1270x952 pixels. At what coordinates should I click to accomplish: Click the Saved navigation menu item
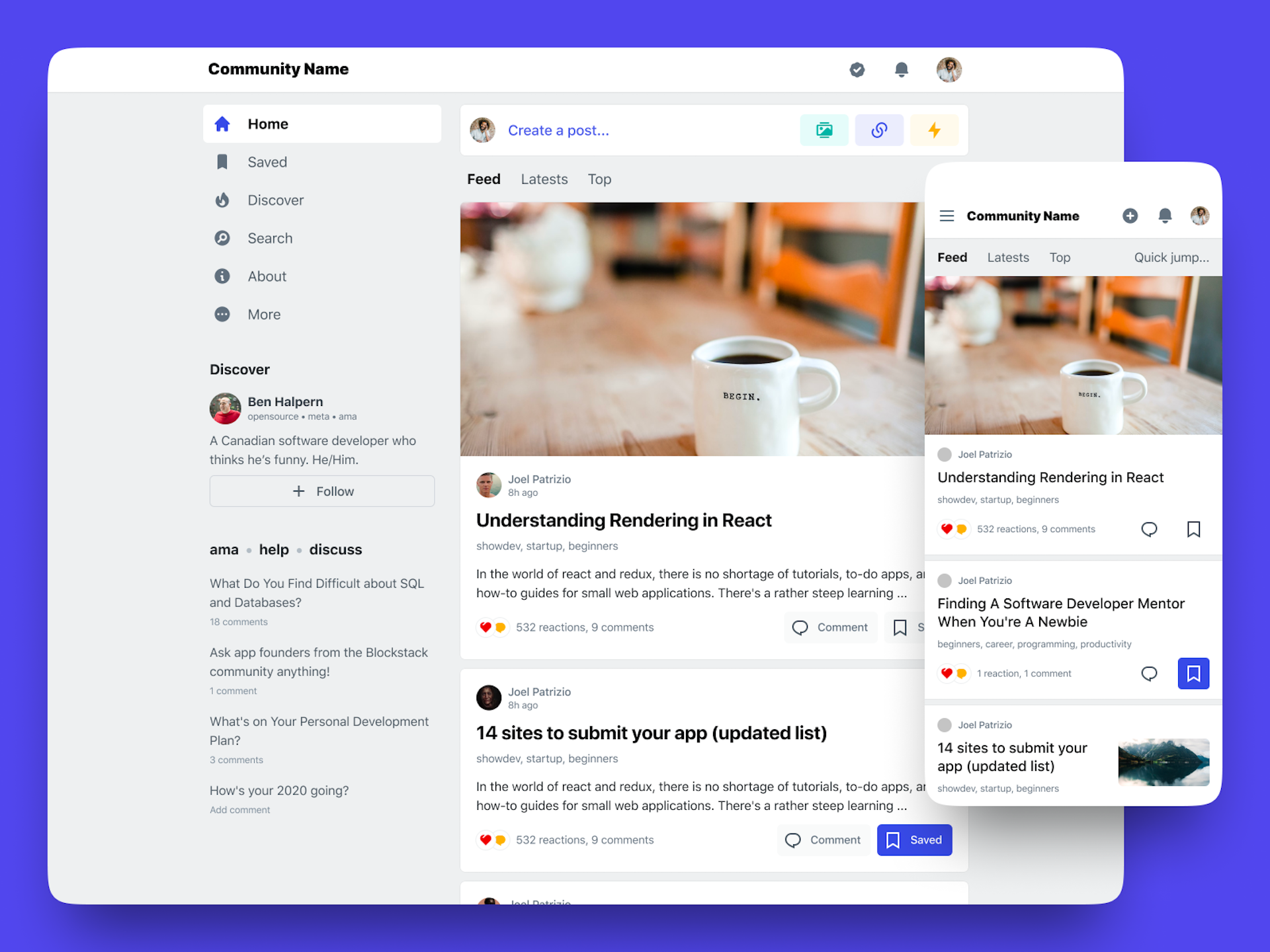pos(267,161)
